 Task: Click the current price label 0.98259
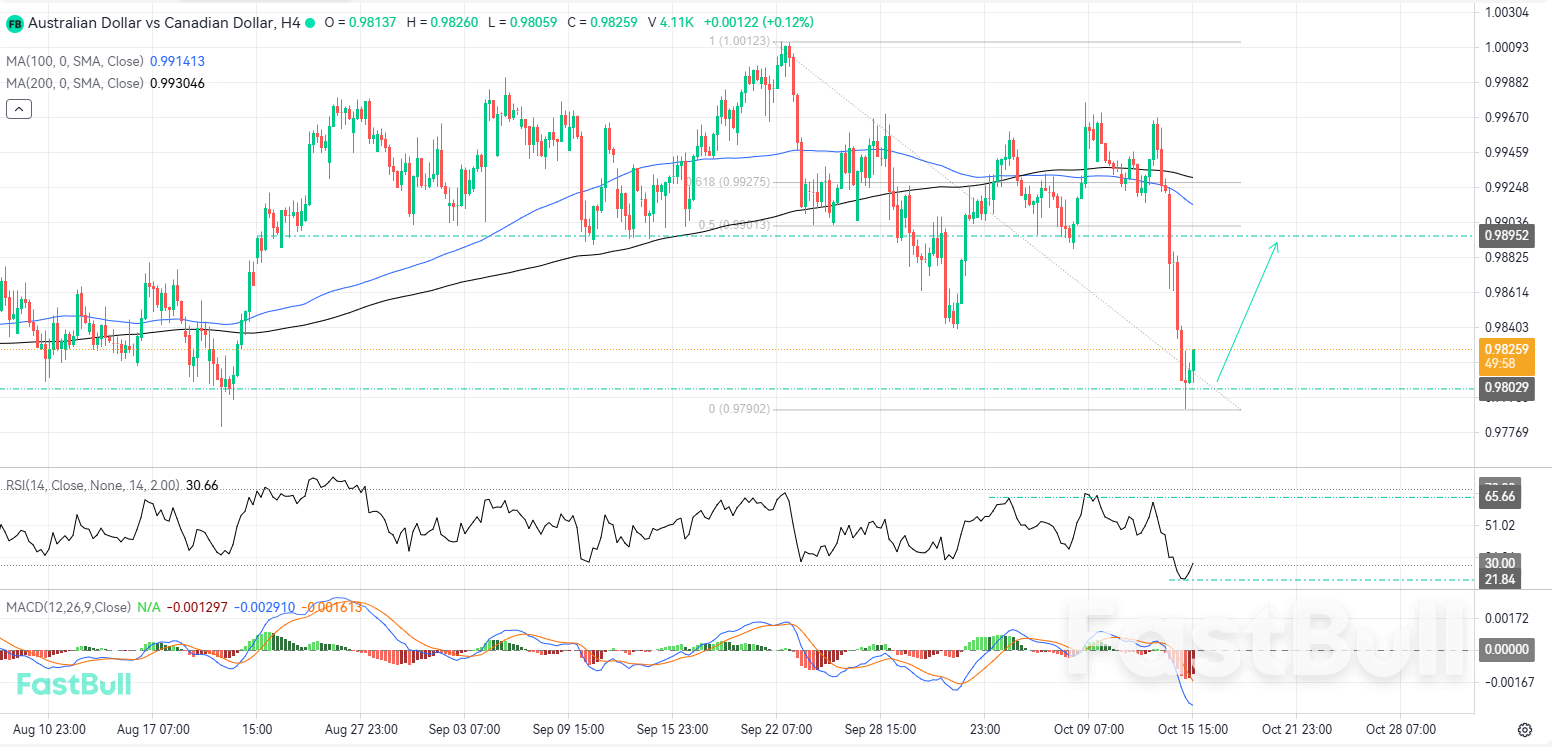[1506, 349]
